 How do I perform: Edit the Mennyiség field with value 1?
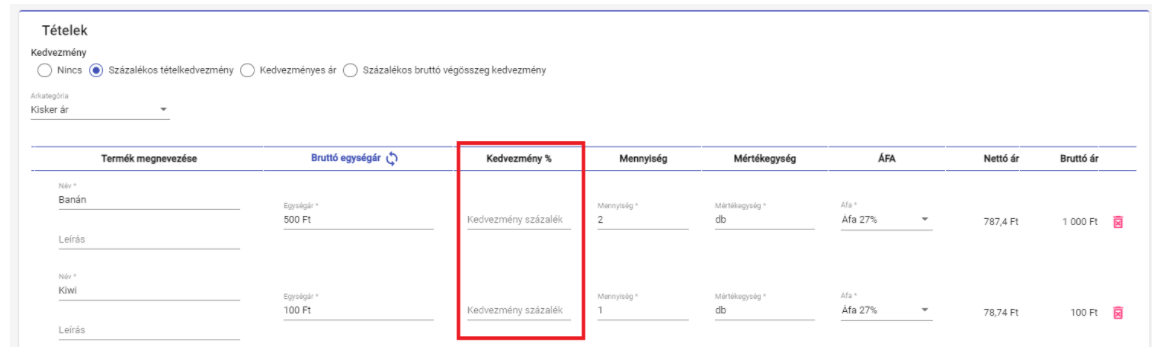(x=643, y=310)
